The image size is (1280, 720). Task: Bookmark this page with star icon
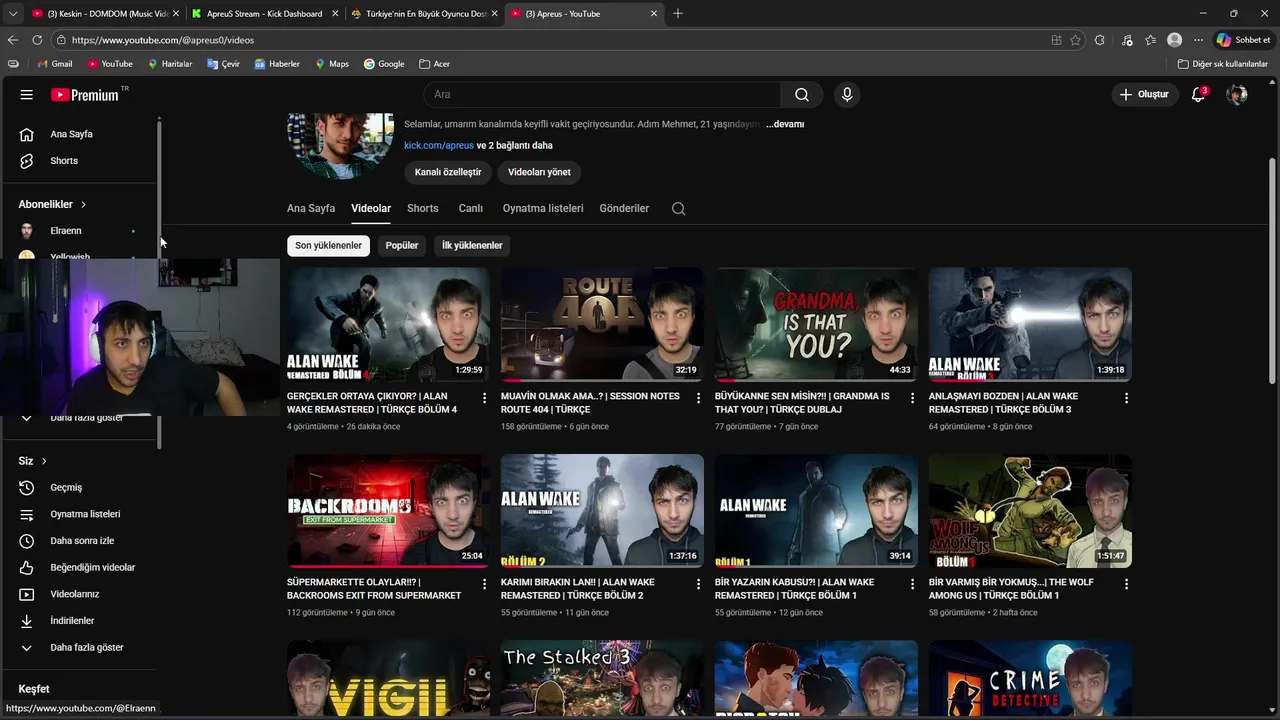(x=1076, y=40)
